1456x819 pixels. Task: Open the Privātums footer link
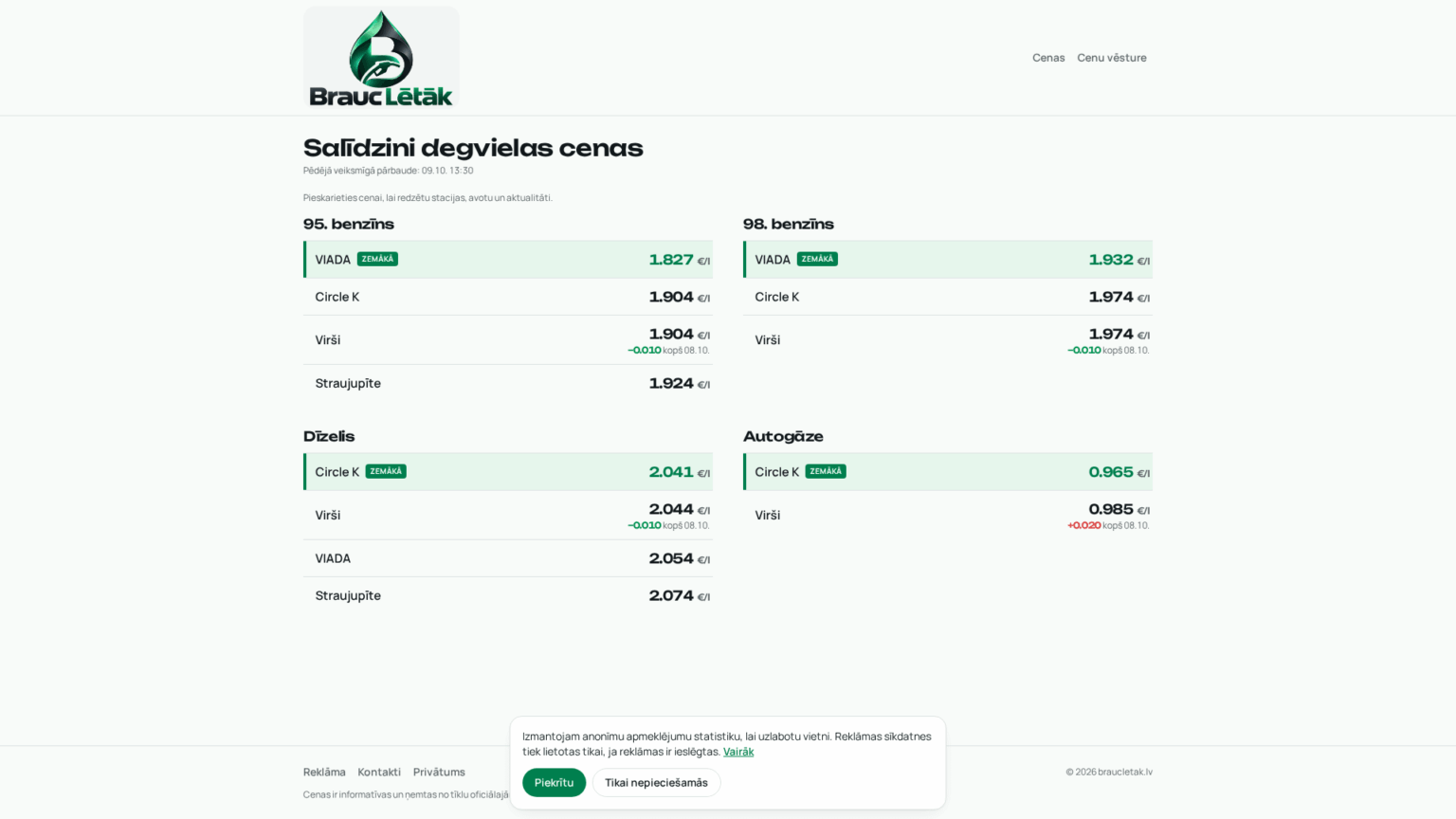439,772
